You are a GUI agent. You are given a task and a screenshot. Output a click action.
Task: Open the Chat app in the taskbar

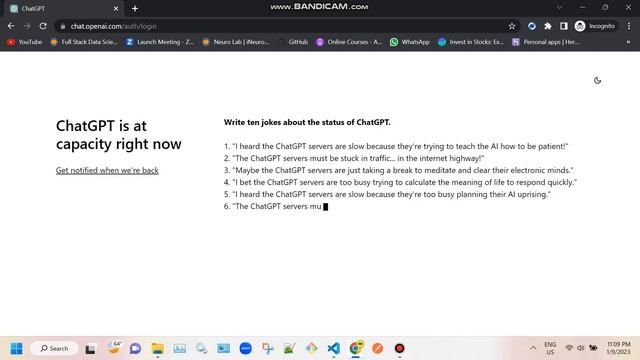135,348
